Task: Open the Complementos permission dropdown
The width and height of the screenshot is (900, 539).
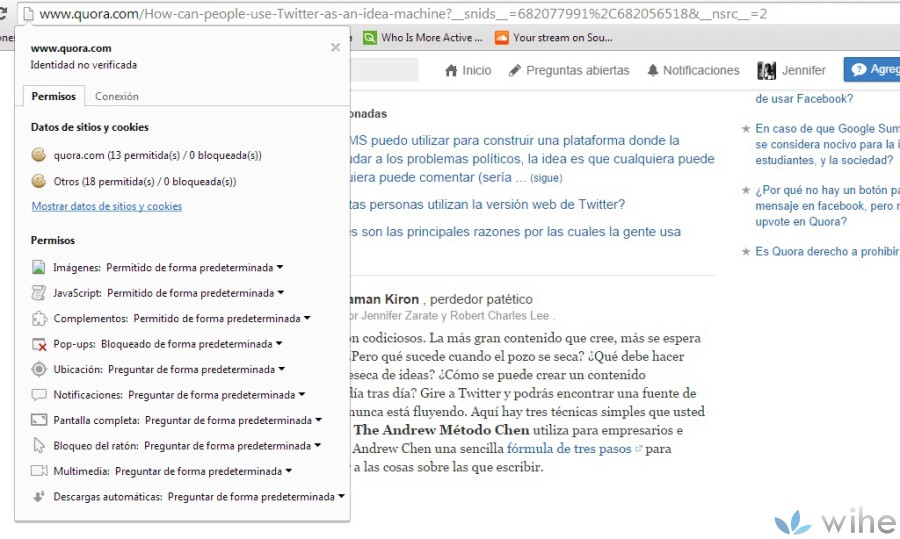Action: click(222, 318)
